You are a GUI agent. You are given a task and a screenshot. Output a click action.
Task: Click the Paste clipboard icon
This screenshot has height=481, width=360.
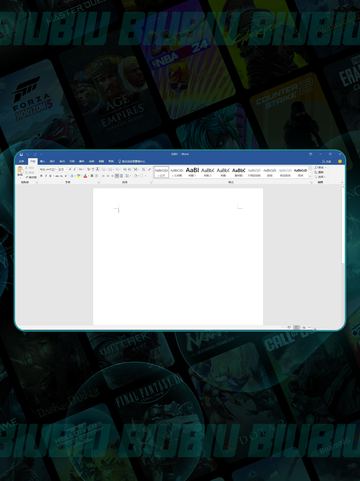(20, 170)
